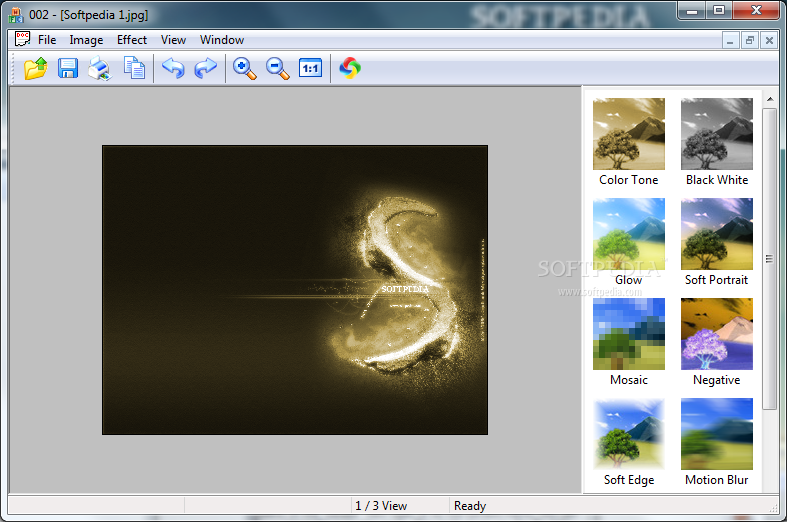Click the 'Mosaic' label text
The image size is (787, 522).
click(x=629, y=380)
